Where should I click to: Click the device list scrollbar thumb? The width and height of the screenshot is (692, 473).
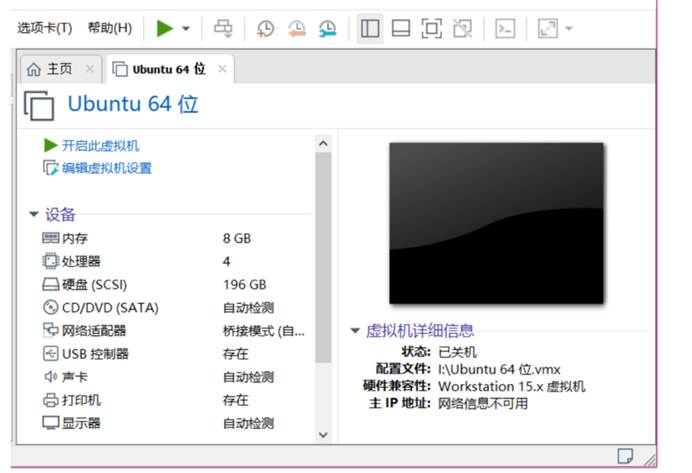323,257
